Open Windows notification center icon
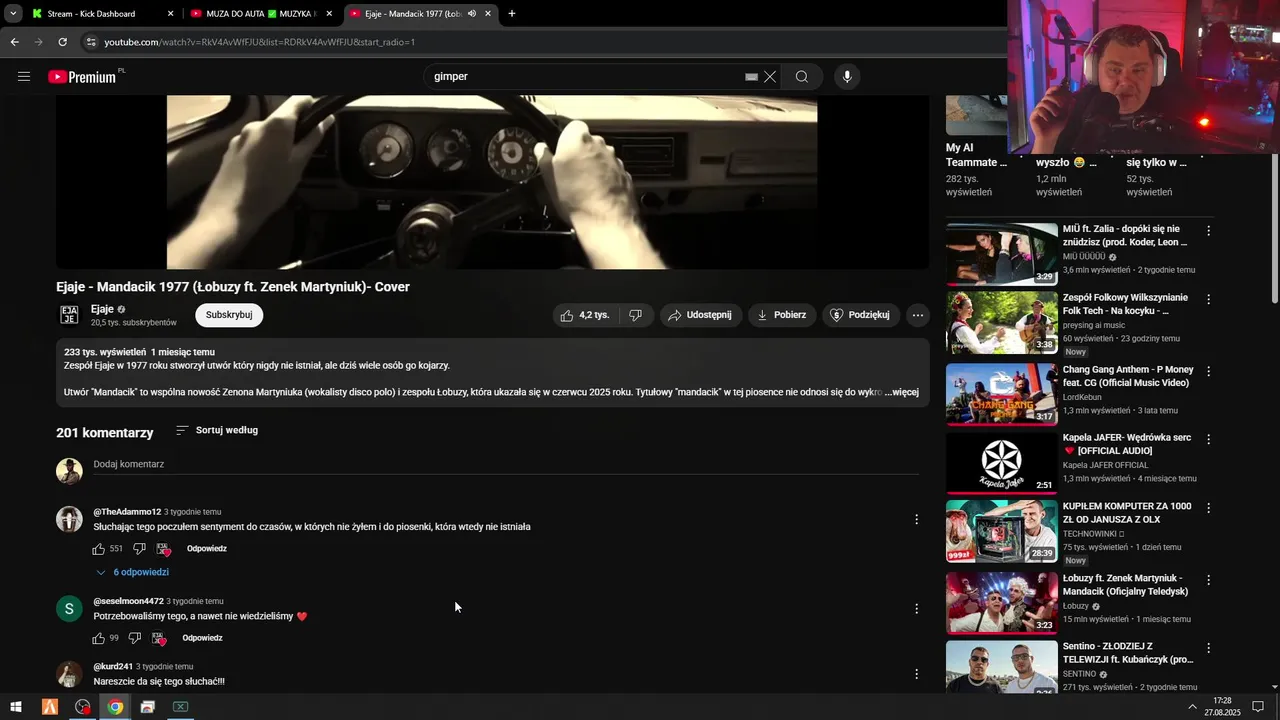 pyautogui.click(x=1258, y=707)
